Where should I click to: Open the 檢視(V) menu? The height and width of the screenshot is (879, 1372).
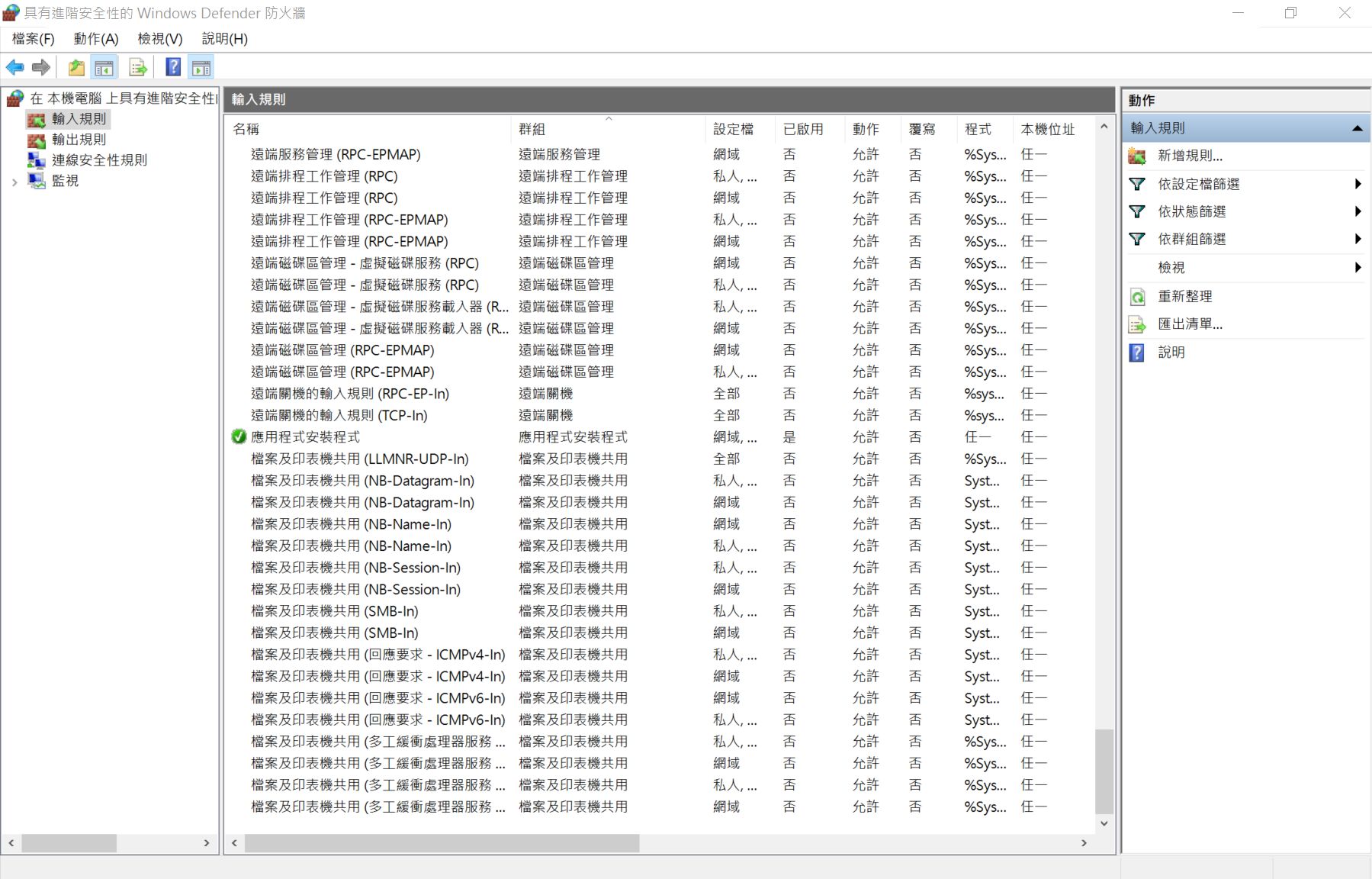160,39
